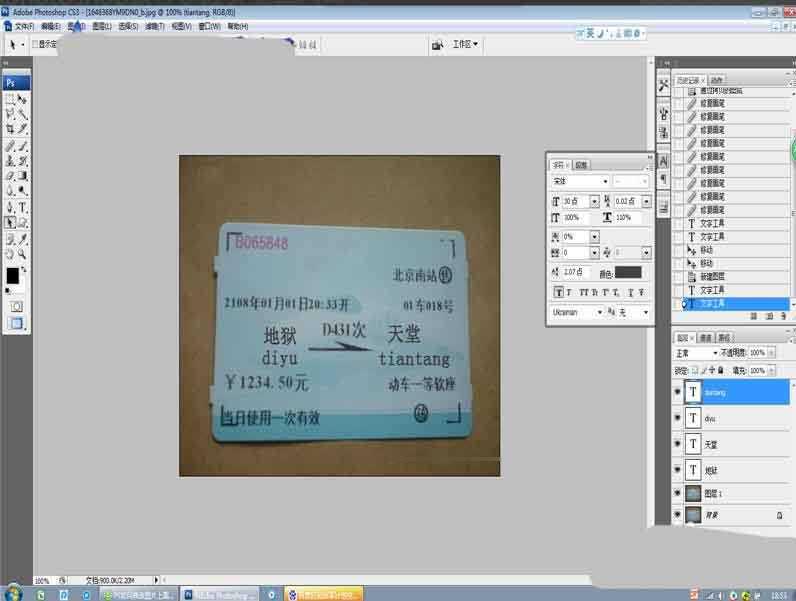Open the layer opacity slider arrow

(x=771, y=353)
